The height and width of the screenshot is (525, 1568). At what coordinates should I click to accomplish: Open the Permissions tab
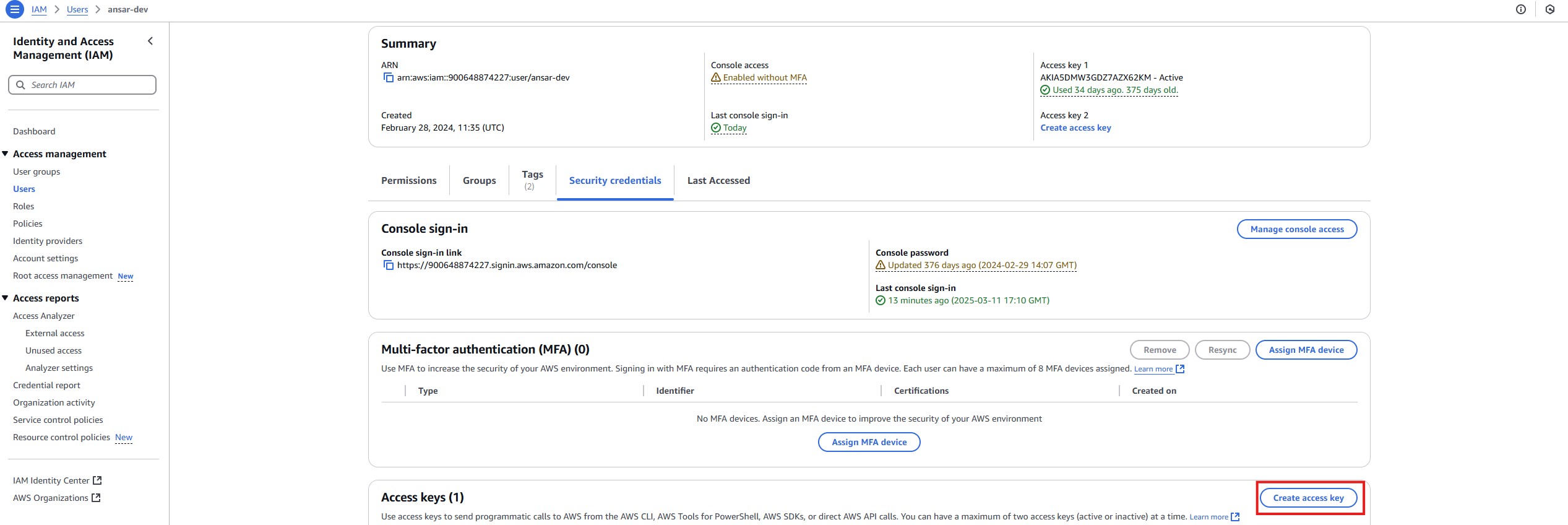pyautogui.click(x=409, y=180)
